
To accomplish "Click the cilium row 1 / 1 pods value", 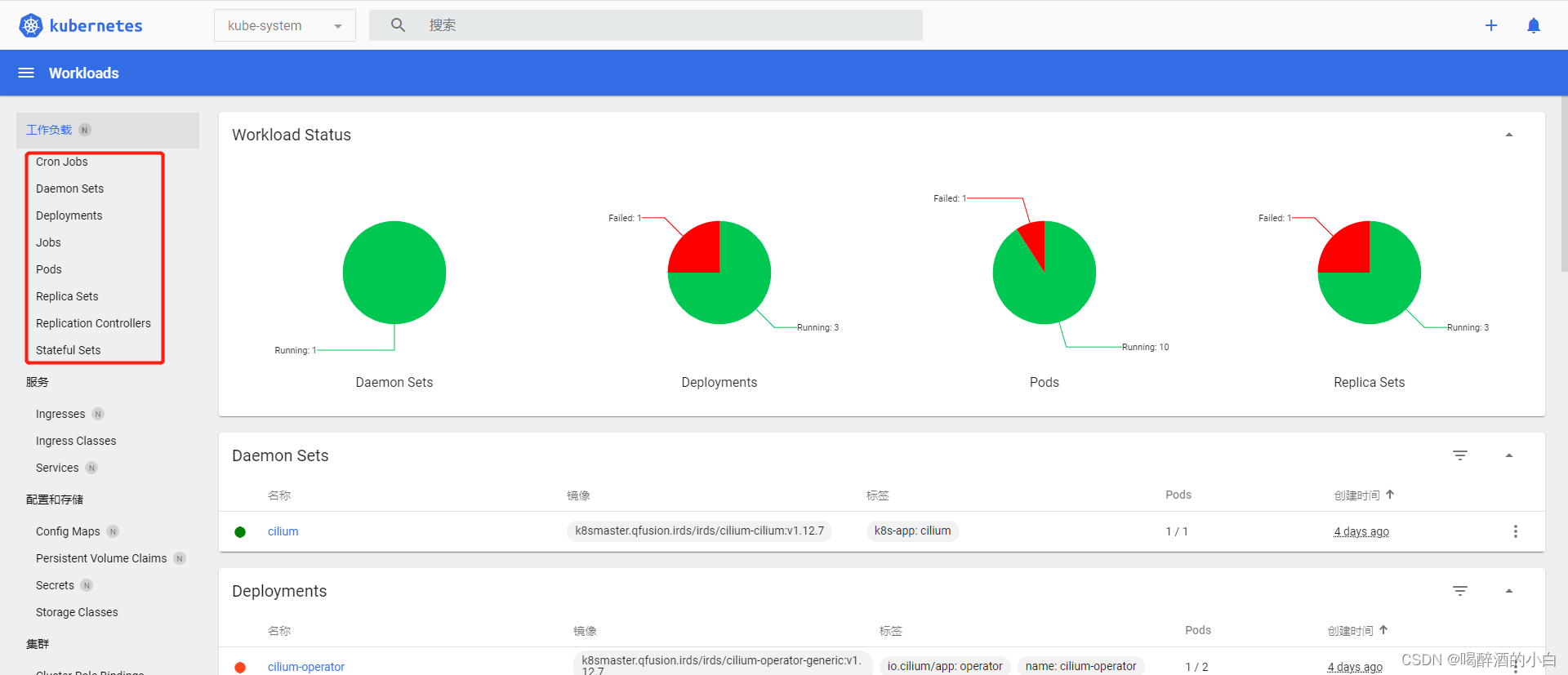I will pyautogui.click(x=1177, y=531).
